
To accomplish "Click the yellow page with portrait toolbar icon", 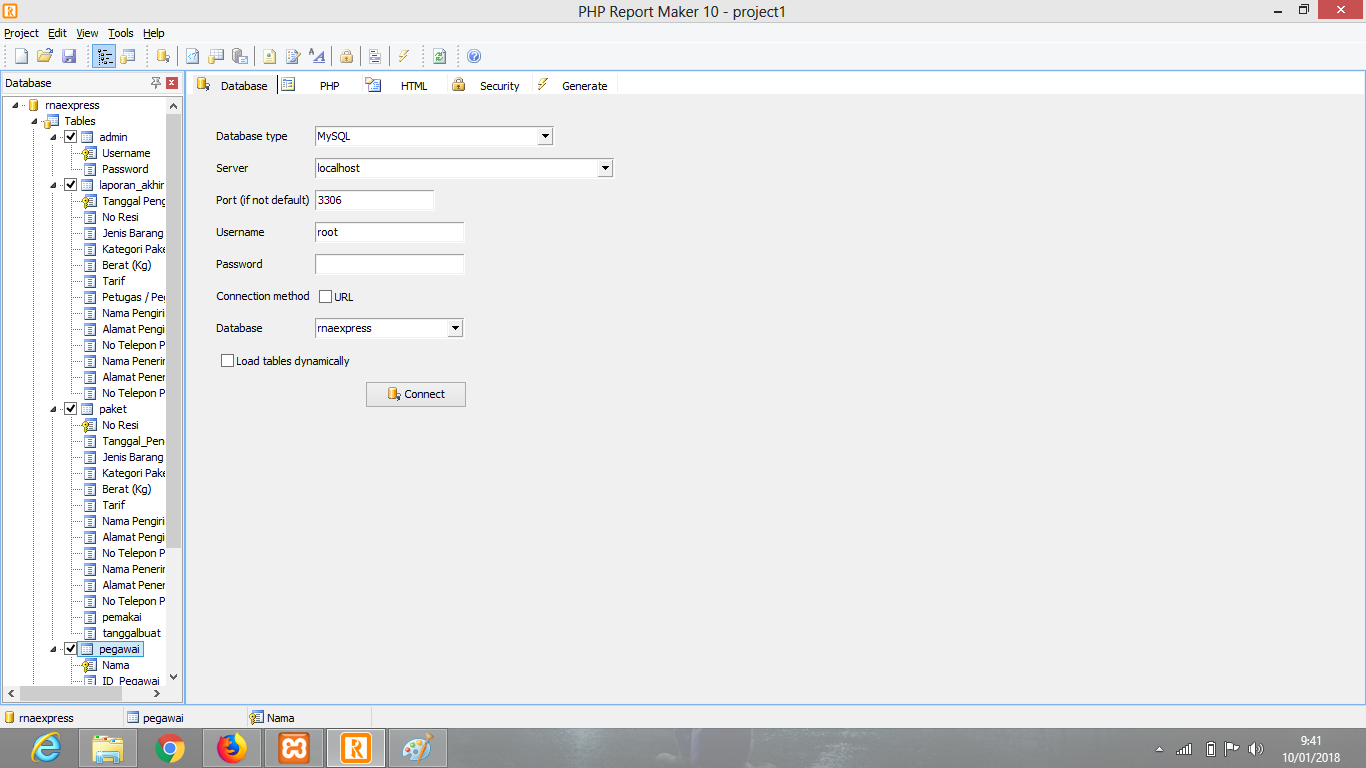I will 269,56.
